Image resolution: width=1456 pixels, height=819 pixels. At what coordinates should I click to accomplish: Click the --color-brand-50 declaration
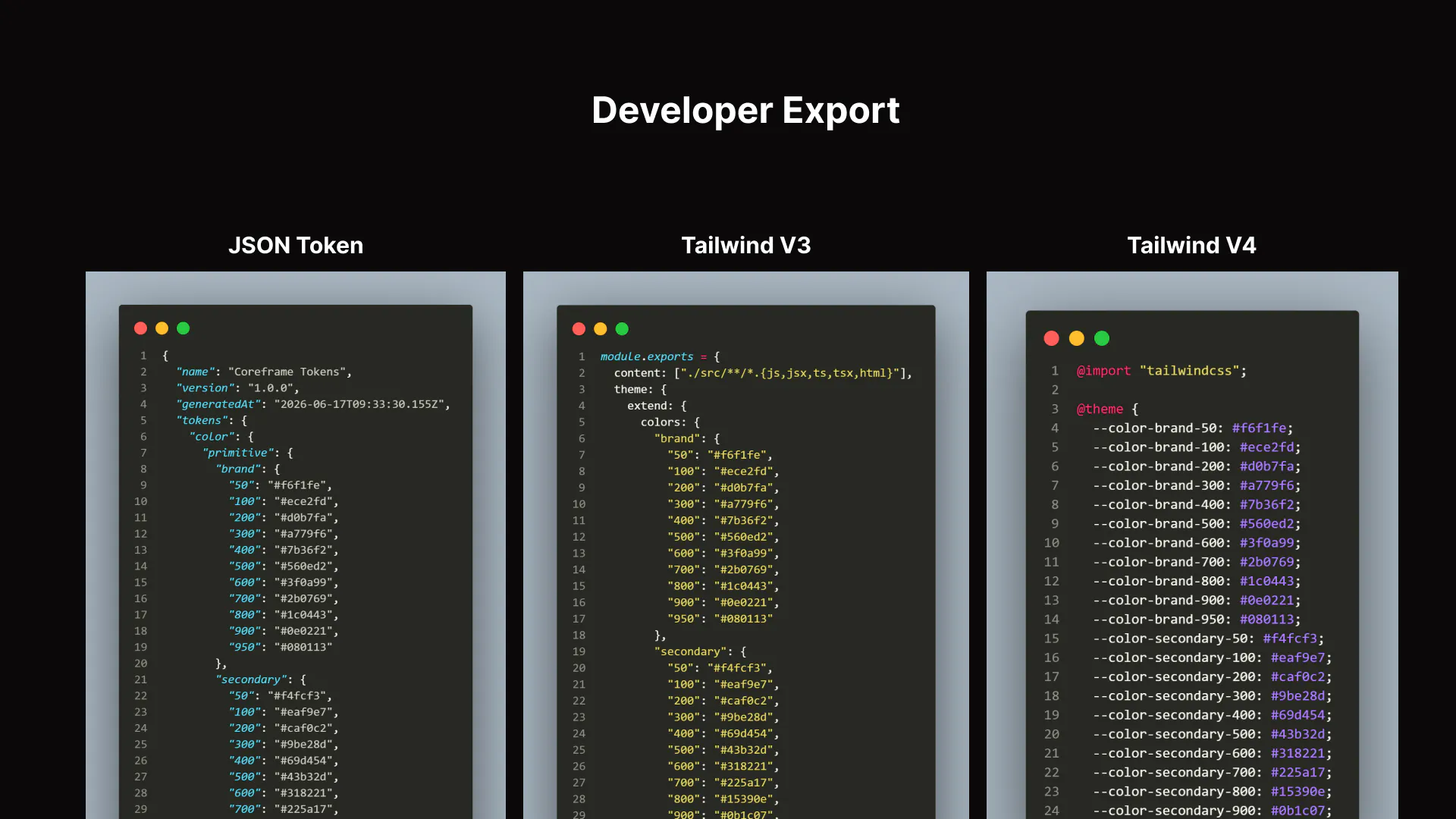(1194, 428)
